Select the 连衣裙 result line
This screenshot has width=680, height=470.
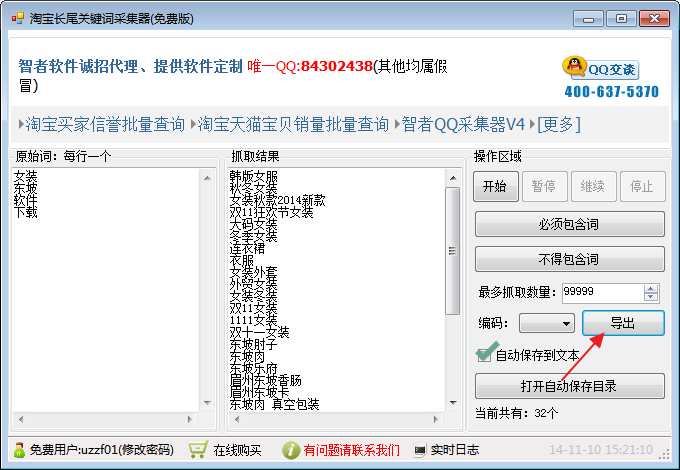pos(247,248)
